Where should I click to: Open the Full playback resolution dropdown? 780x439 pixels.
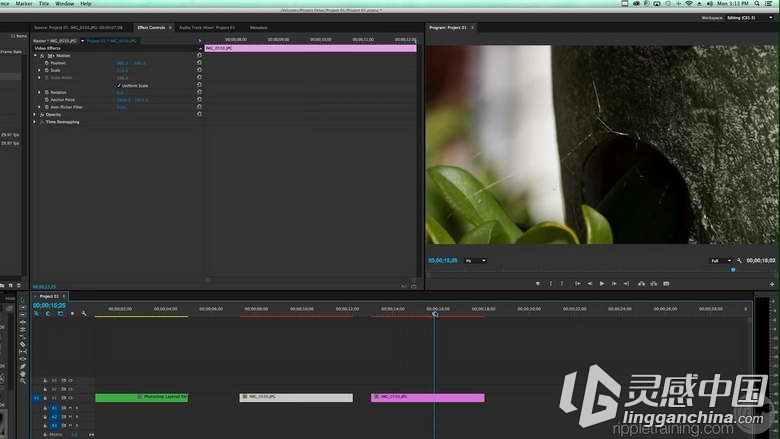pos(721,261)
